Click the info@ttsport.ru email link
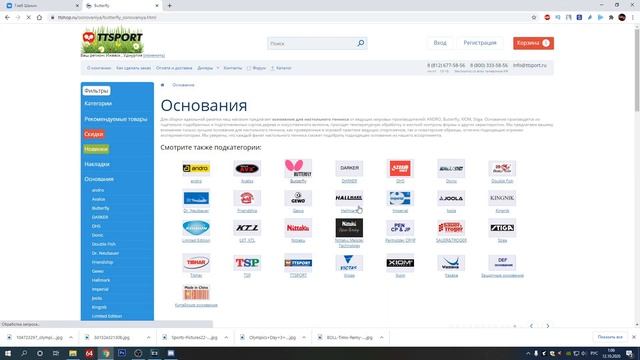 click(x=529, y=65)
